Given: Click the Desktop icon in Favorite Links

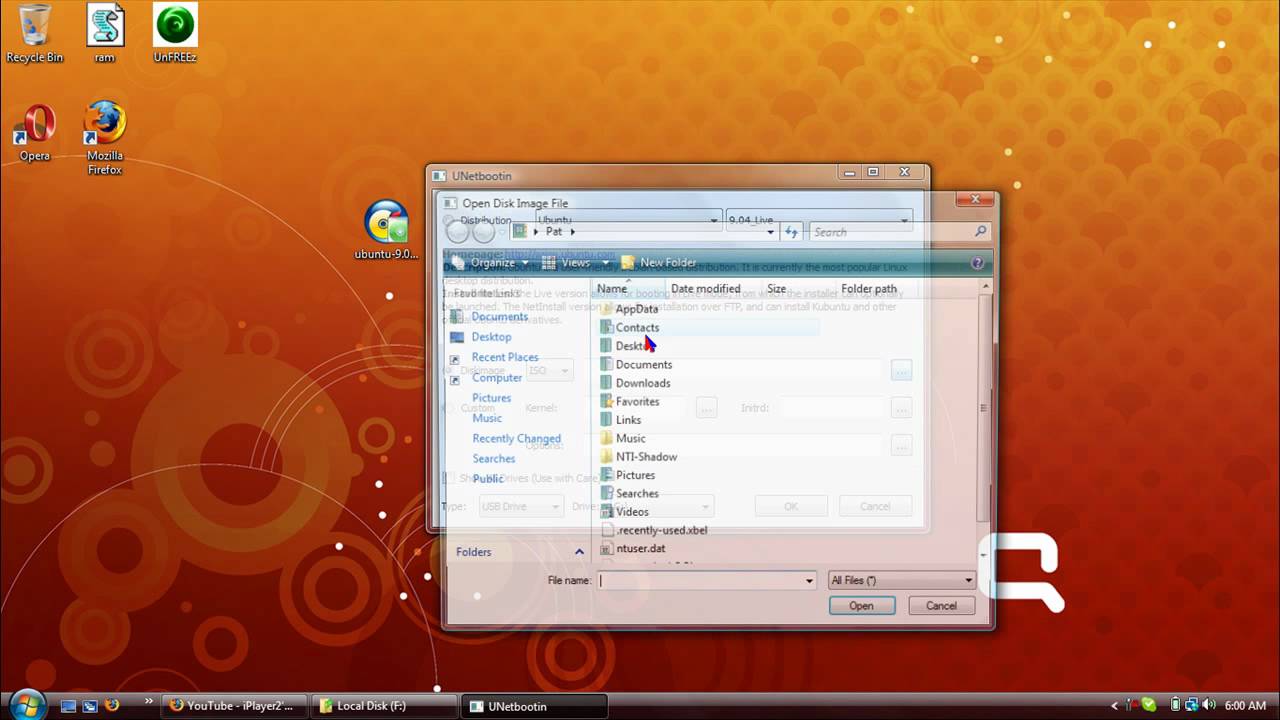Looking at the screenshot, I should [457, 337].
